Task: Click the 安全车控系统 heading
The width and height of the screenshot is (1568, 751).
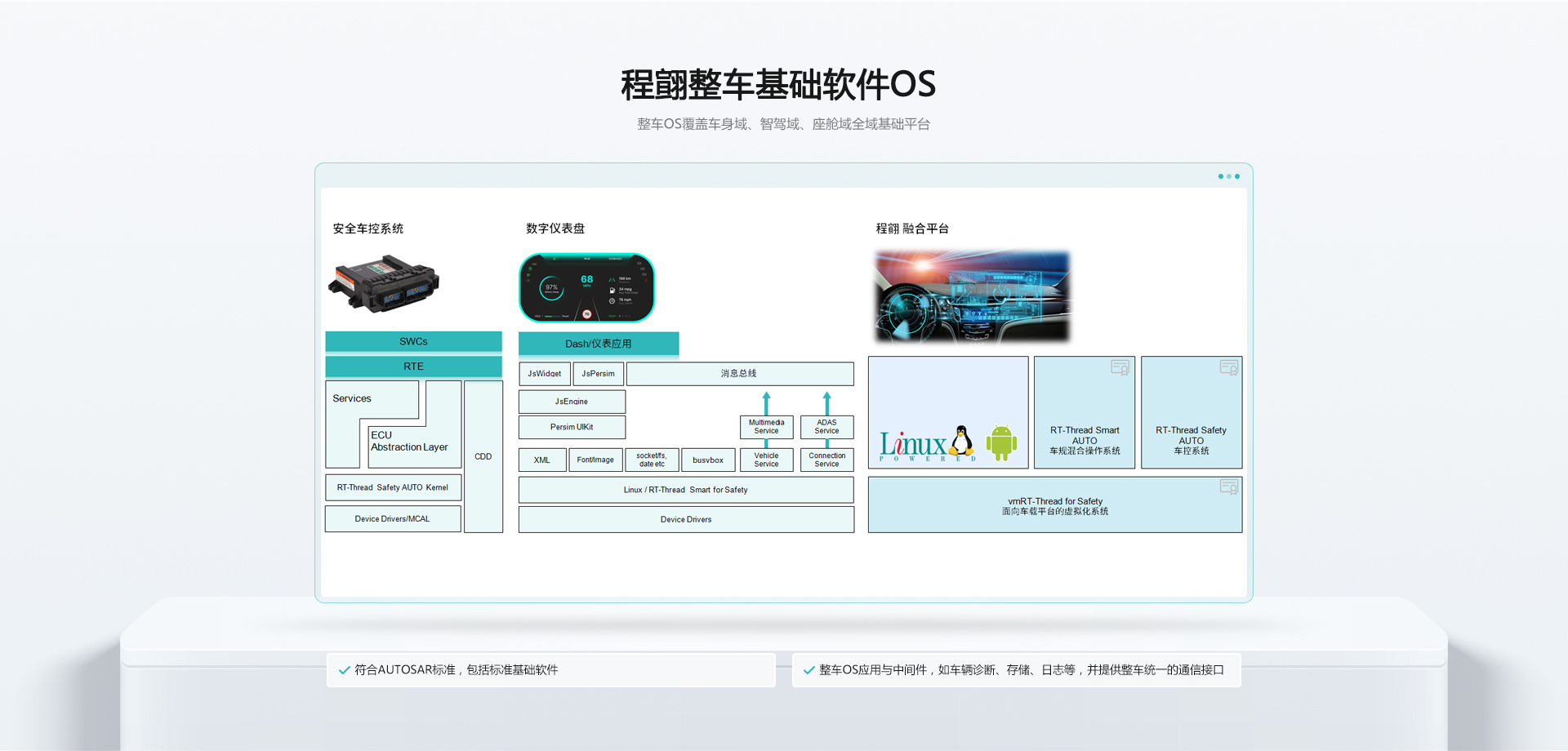Action: point(368,229)
